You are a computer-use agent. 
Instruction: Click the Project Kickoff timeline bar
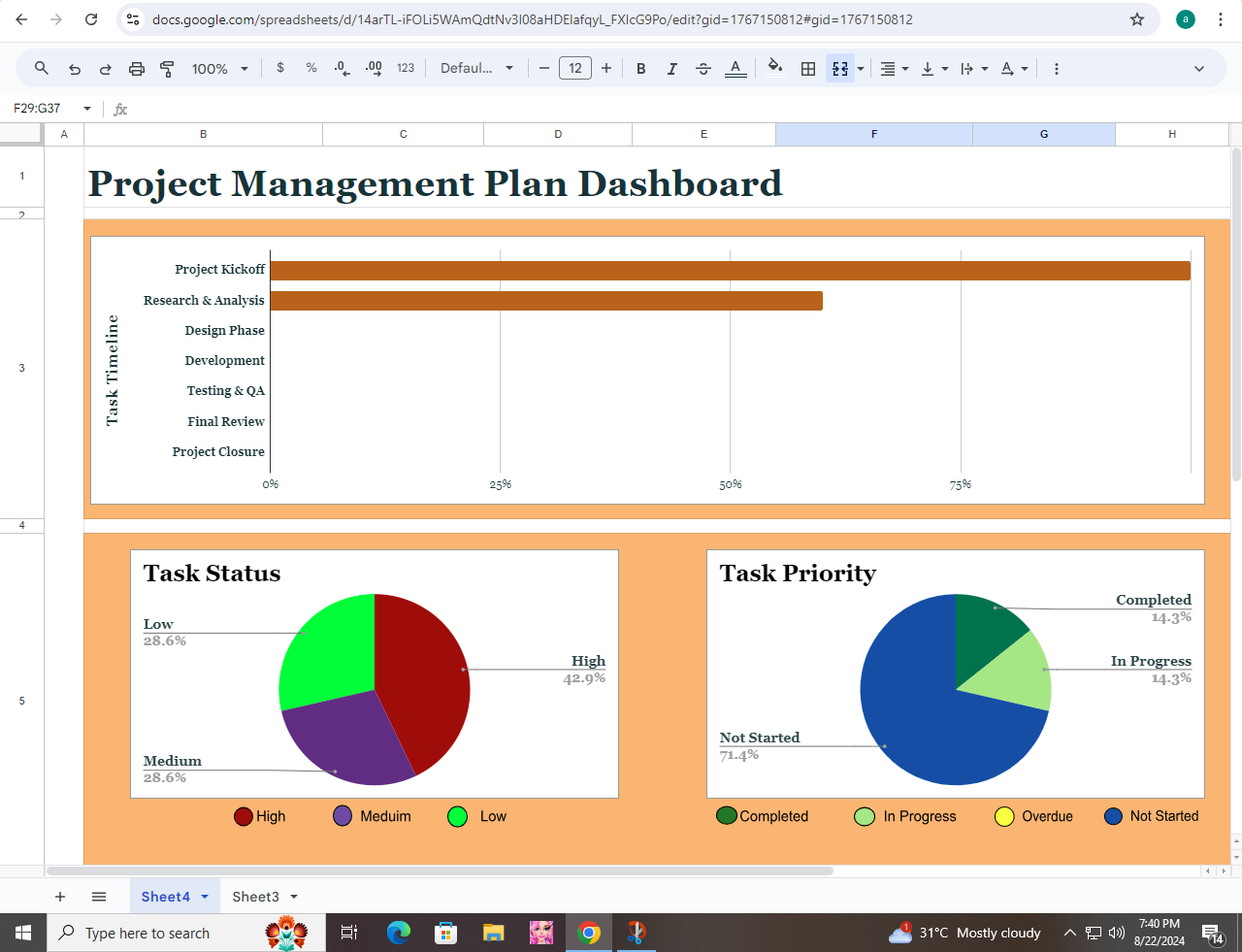click(x=730, y=271)
